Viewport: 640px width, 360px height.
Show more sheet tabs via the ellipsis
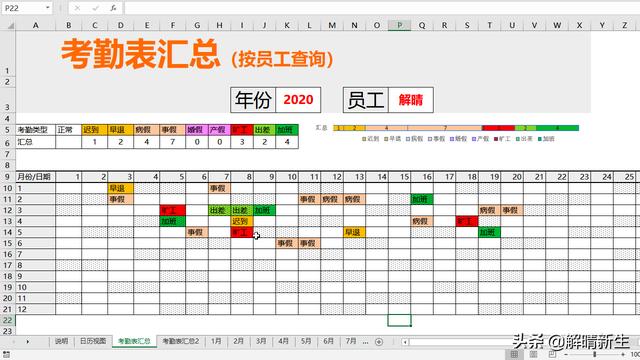coord(365,342)
